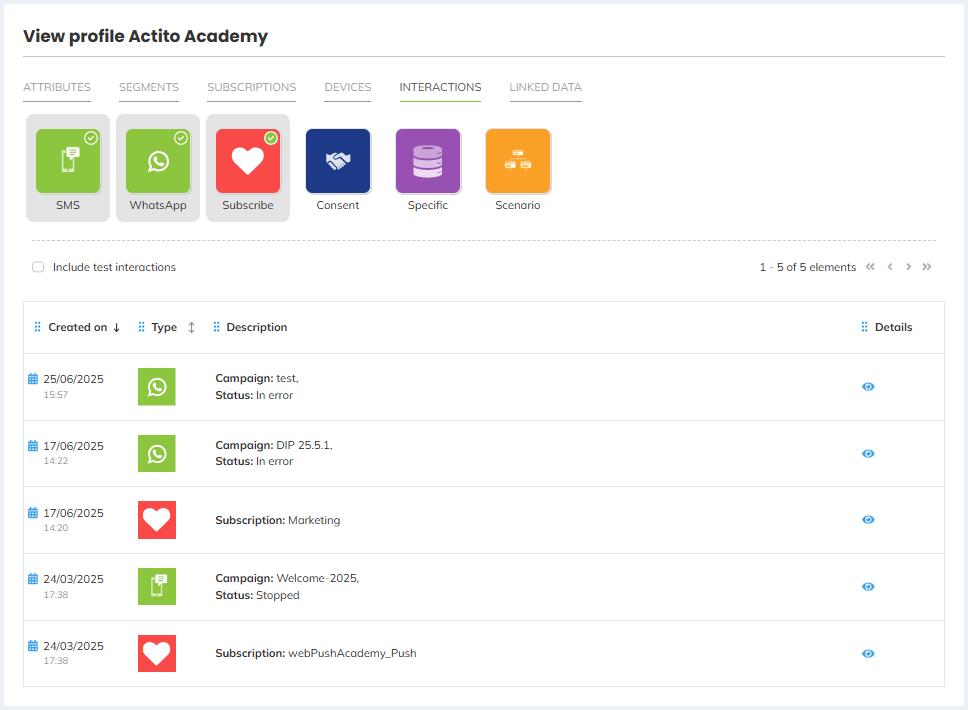Screen dimensions: 968x710
Task: Click drag handle of Details column
Action: (x=864, y=327)
